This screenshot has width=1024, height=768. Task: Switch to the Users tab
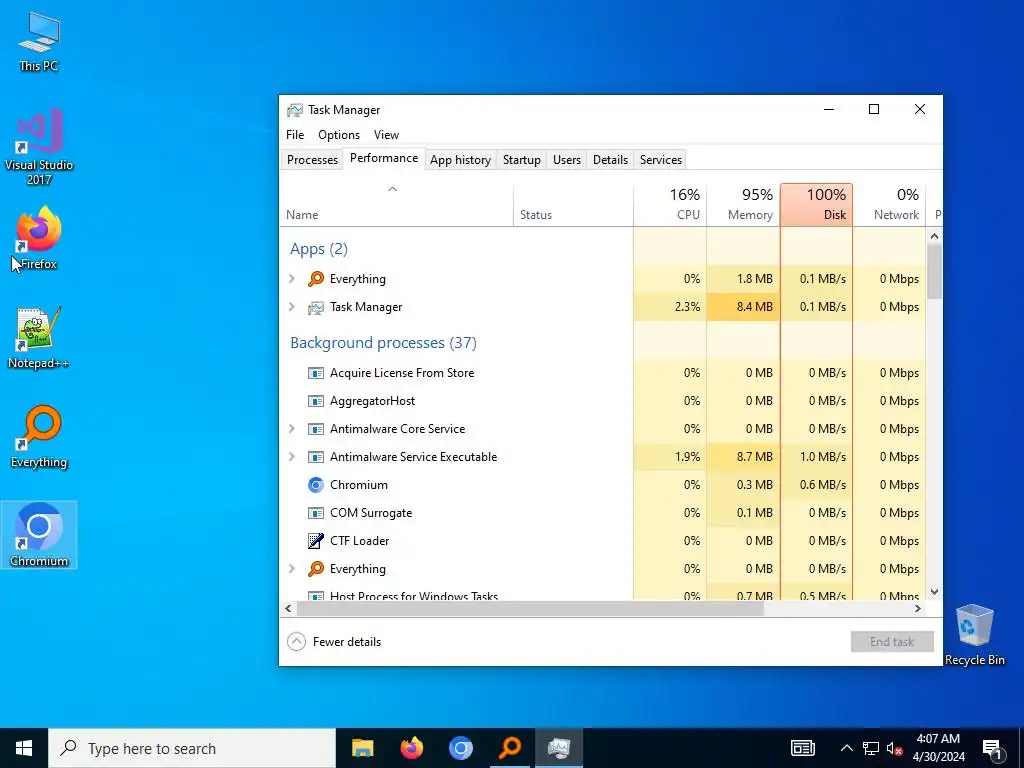point(567,160)
